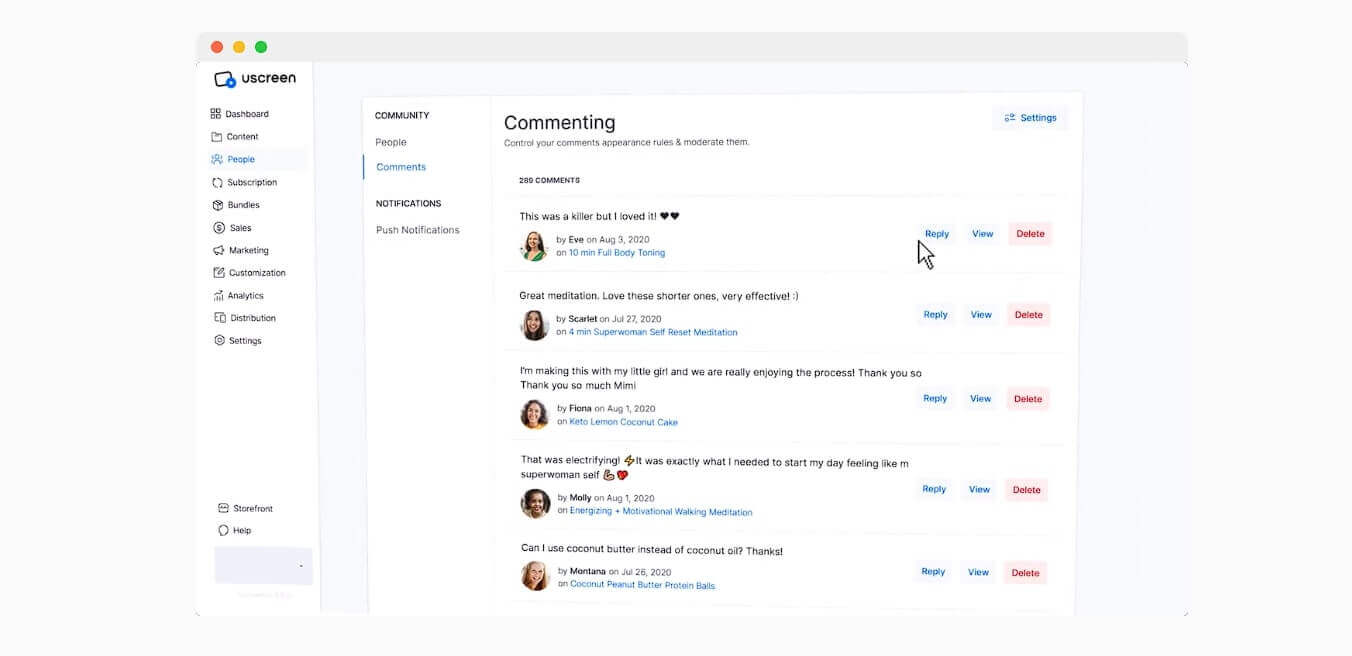Screen dimensions: 1352x656
Task: Click the uscreen logo
Action: point(253,77)
